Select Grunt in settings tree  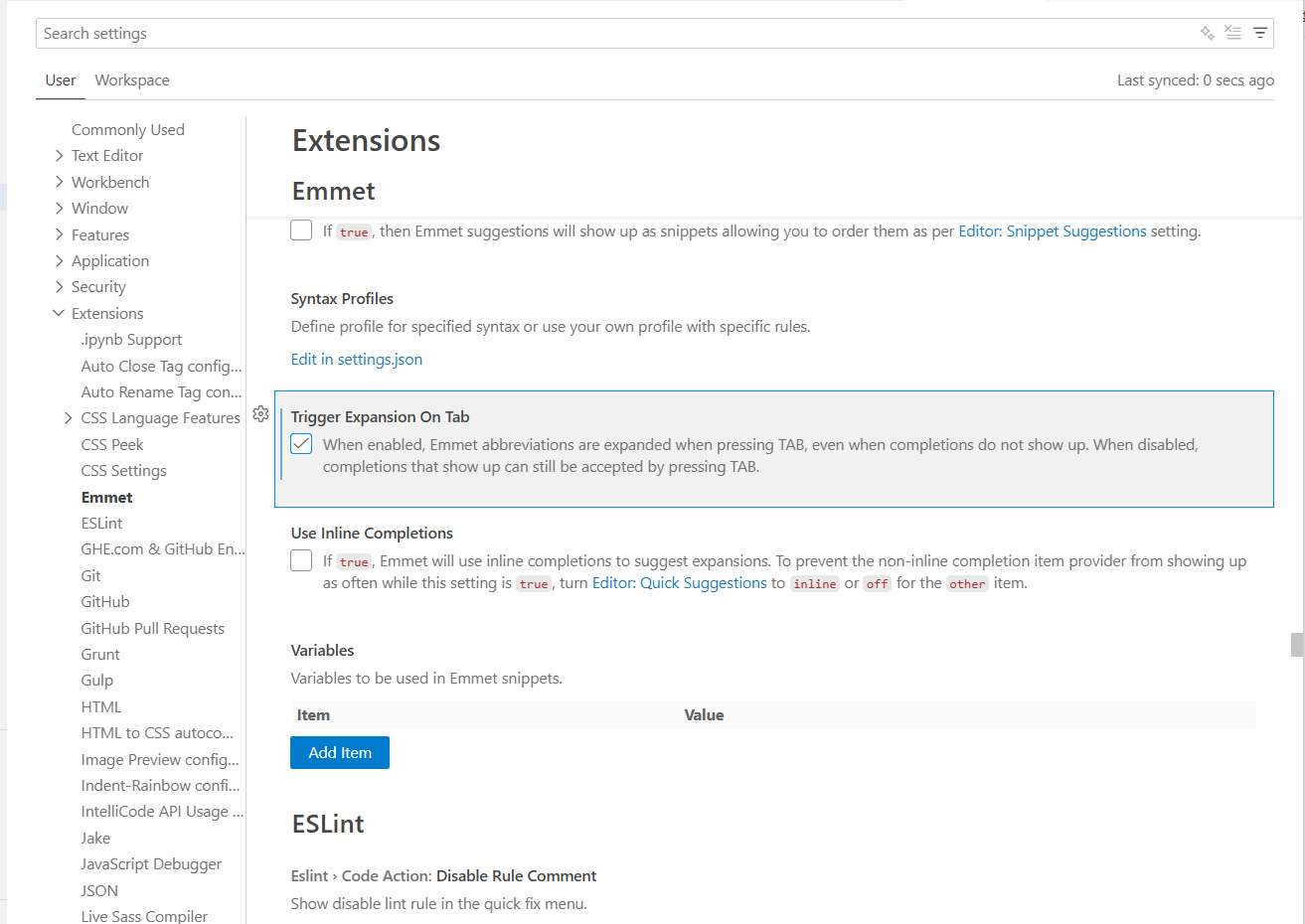(100, 654)
